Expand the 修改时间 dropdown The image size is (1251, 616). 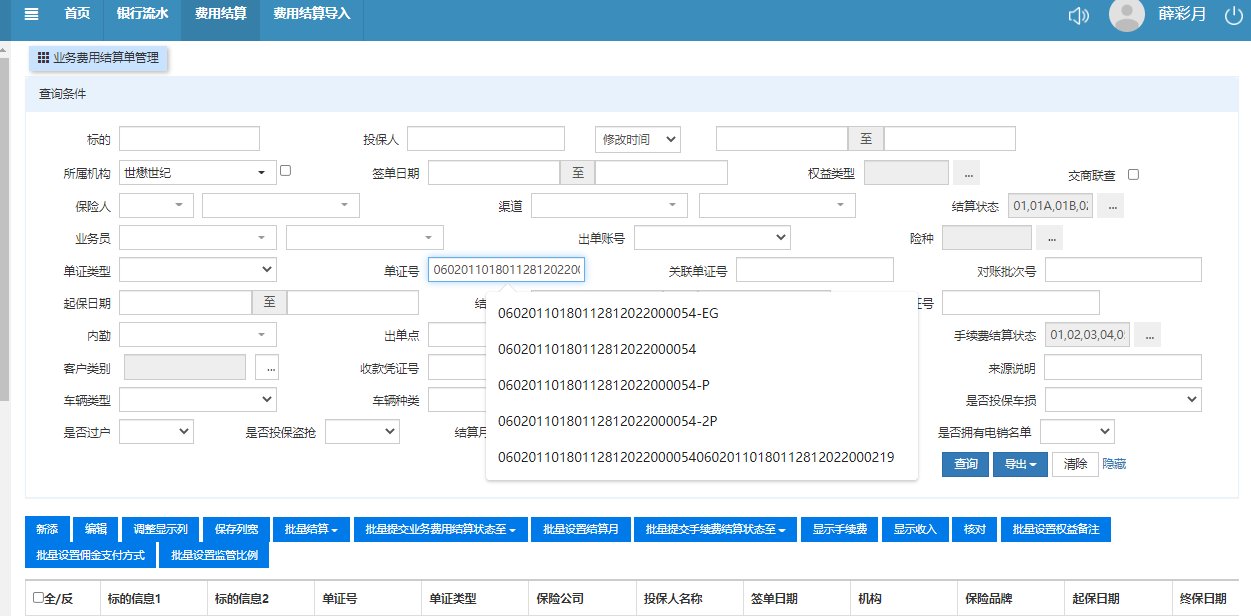click(637, 140)
